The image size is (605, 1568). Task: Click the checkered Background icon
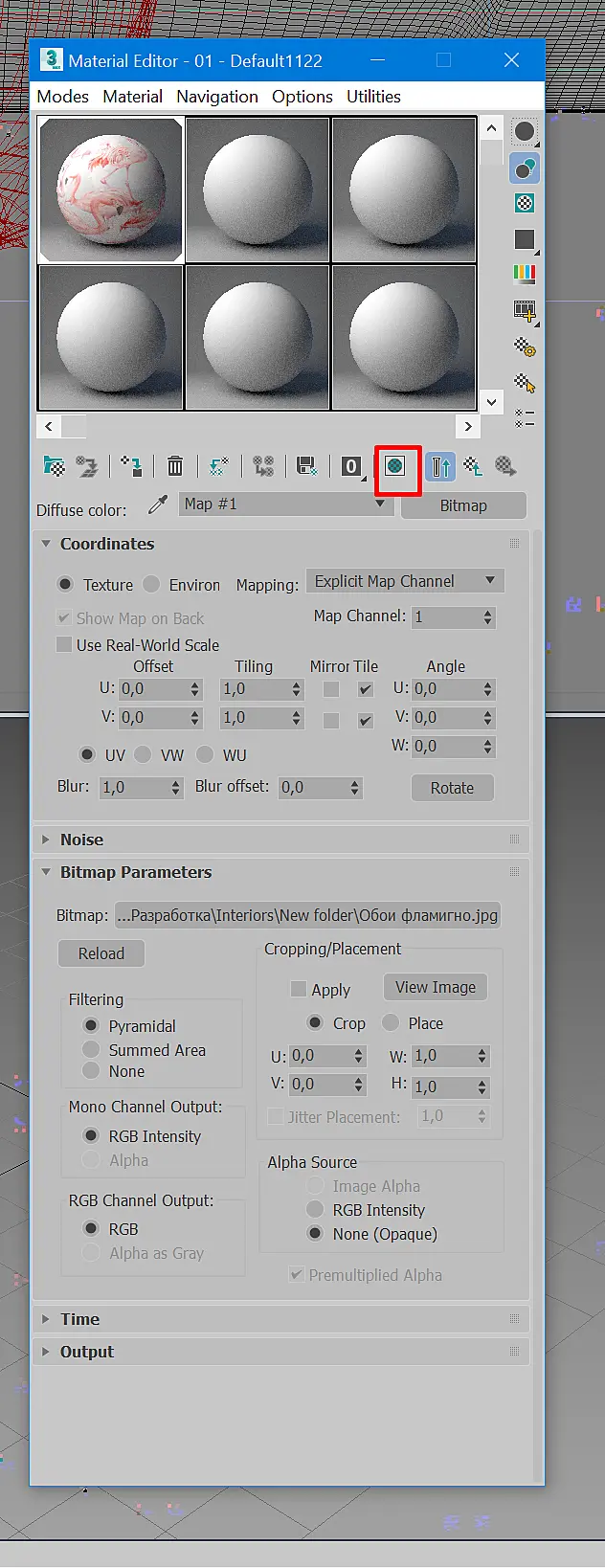[x=524, y=203]
